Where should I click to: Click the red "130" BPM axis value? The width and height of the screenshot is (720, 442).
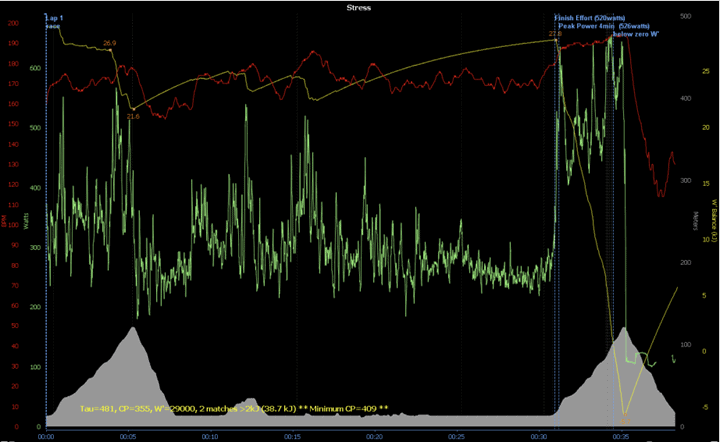tap(13, 164)
